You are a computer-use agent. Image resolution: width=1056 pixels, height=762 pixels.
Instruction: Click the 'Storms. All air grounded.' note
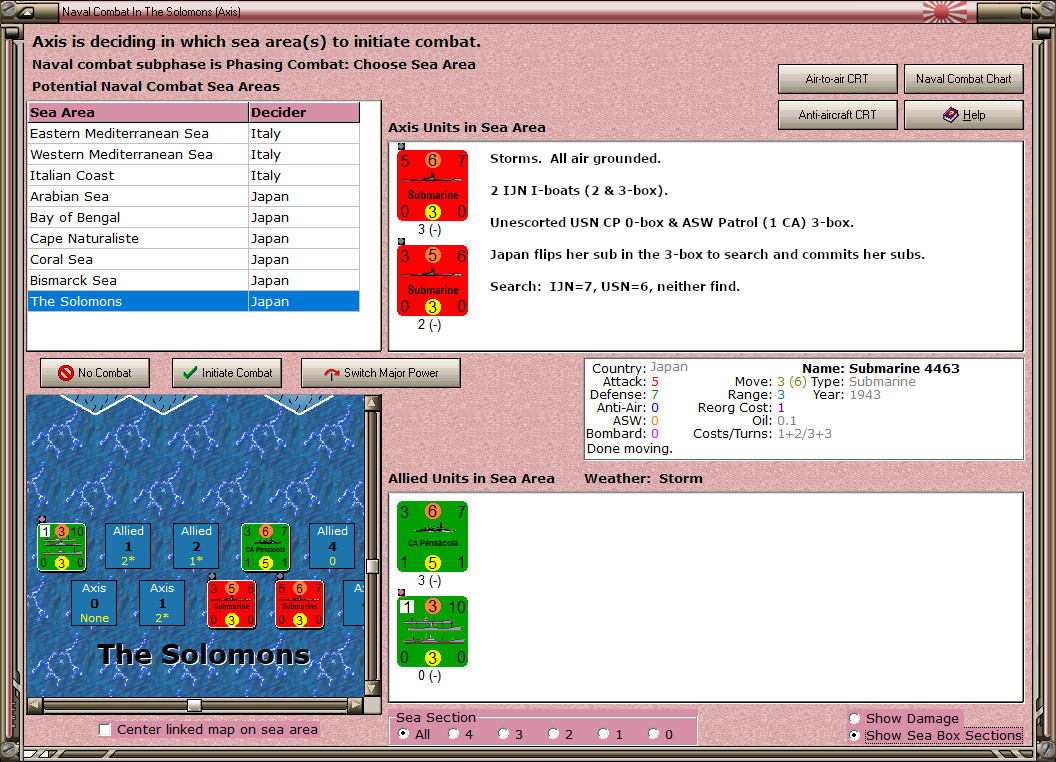(575, 158)
